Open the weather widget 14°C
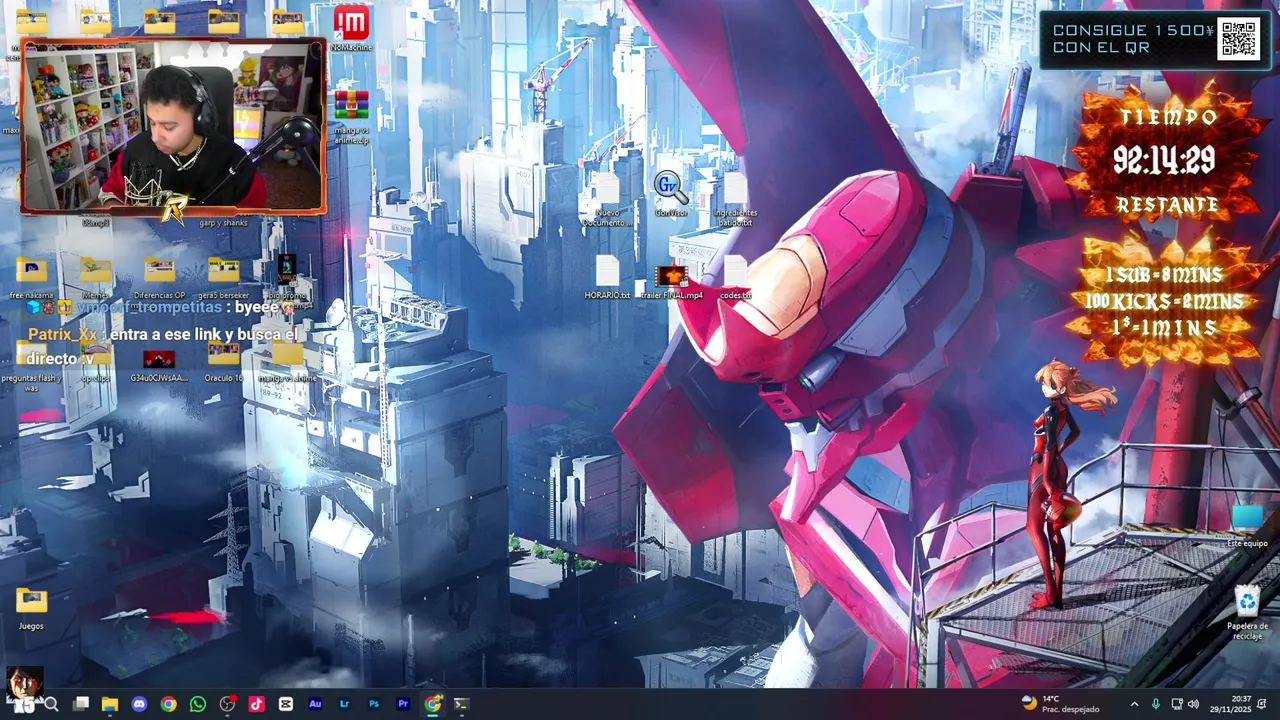The height and width of the screenshot is (720, 1280). [x=1060, y=704]
